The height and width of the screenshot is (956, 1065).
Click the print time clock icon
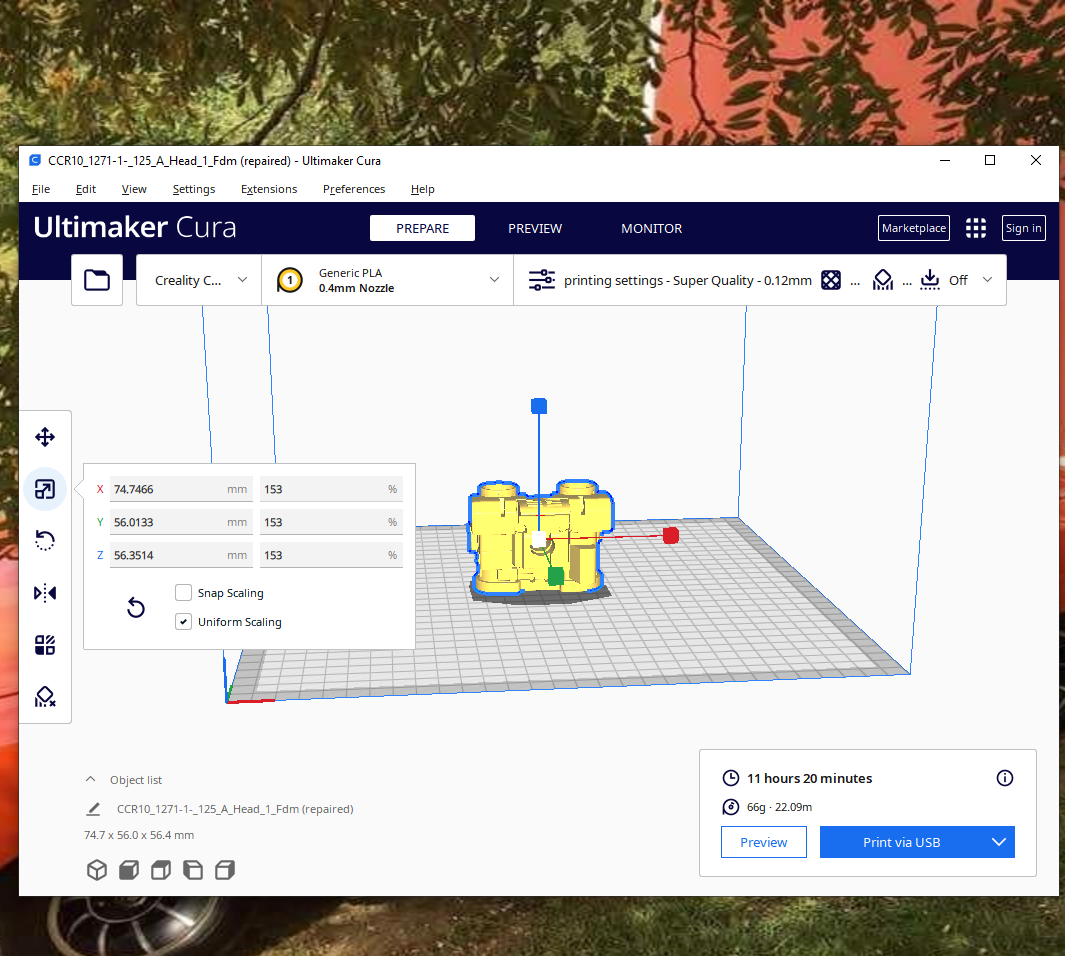click(x=731, y=778)
